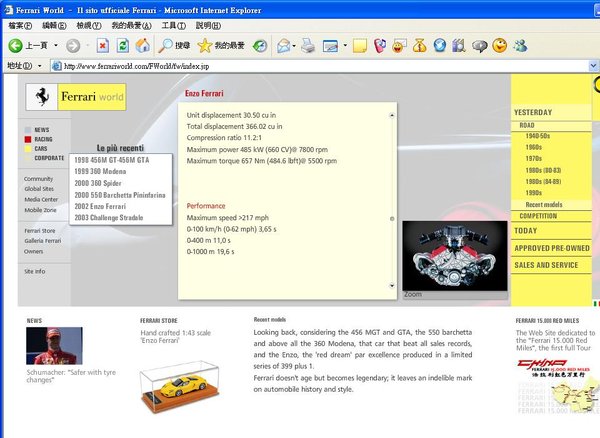The image size is (600, 438).
Task: Open the Community link
Action: pos(38,179)
